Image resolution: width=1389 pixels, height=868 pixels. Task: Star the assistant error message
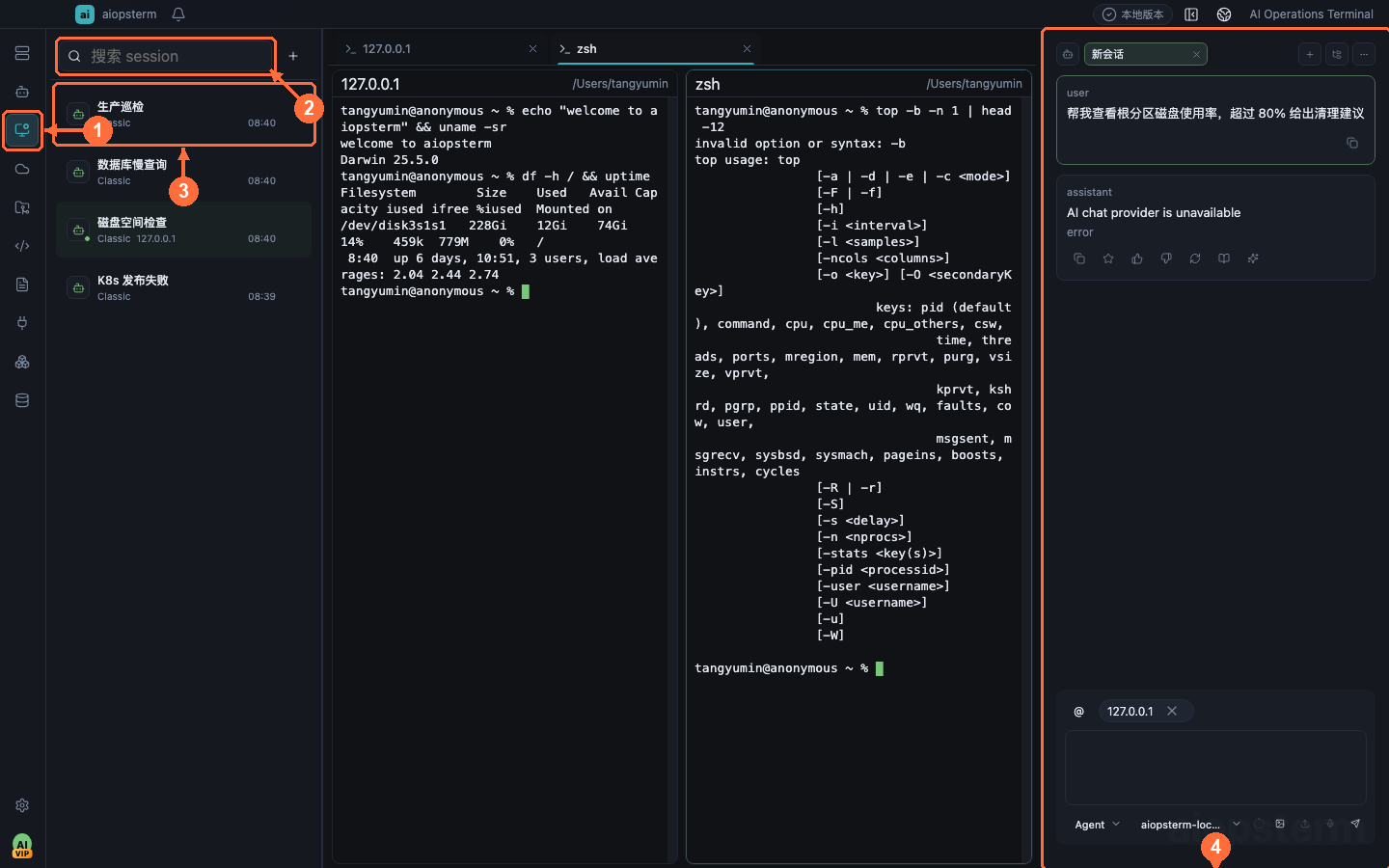click(1108, 258)
